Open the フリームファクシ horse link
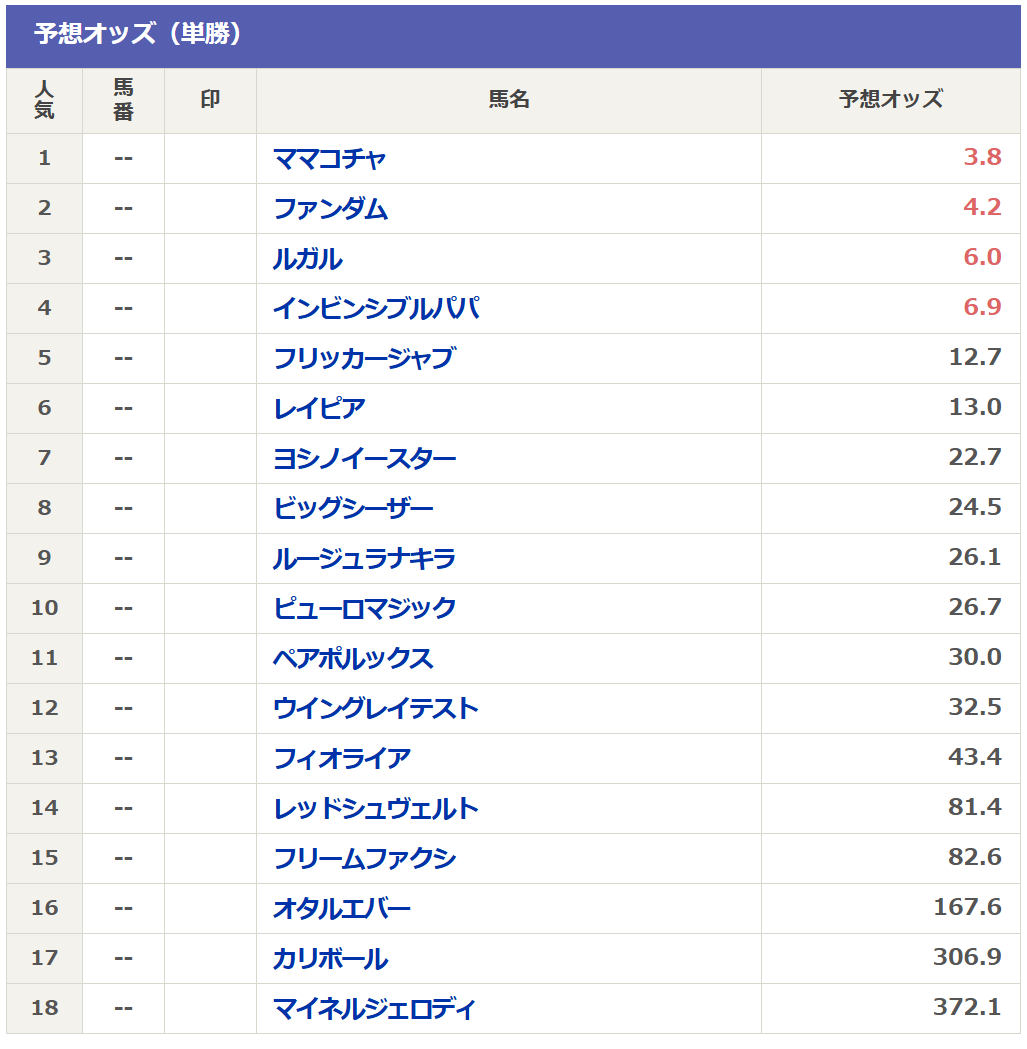The width and height of the screenshot is (1027, 1049). click(x=364, y=859)
